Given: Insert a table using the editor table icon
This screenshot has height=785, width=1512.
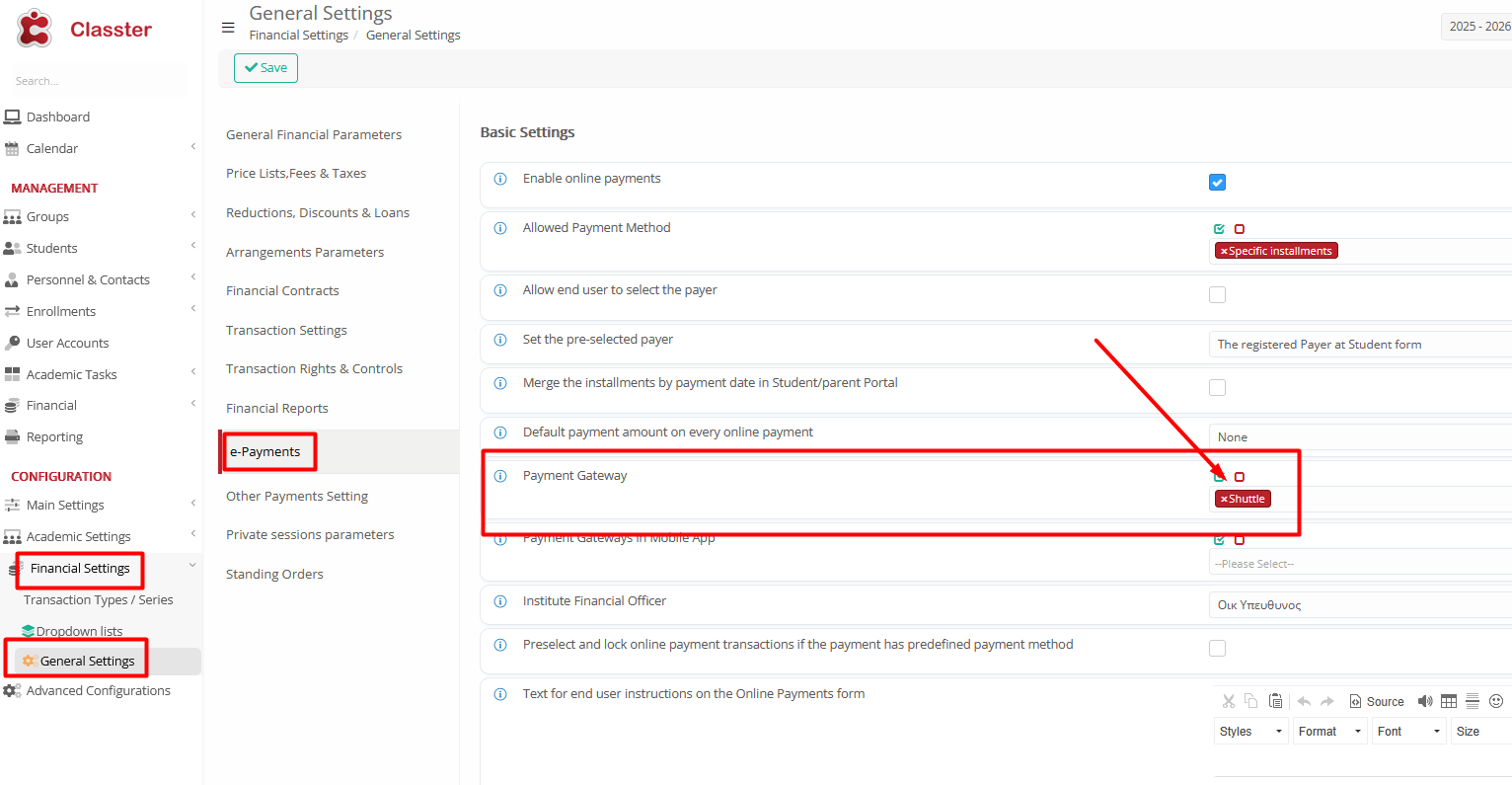Looking at the screenshot, I should (x=1448, y=701).
